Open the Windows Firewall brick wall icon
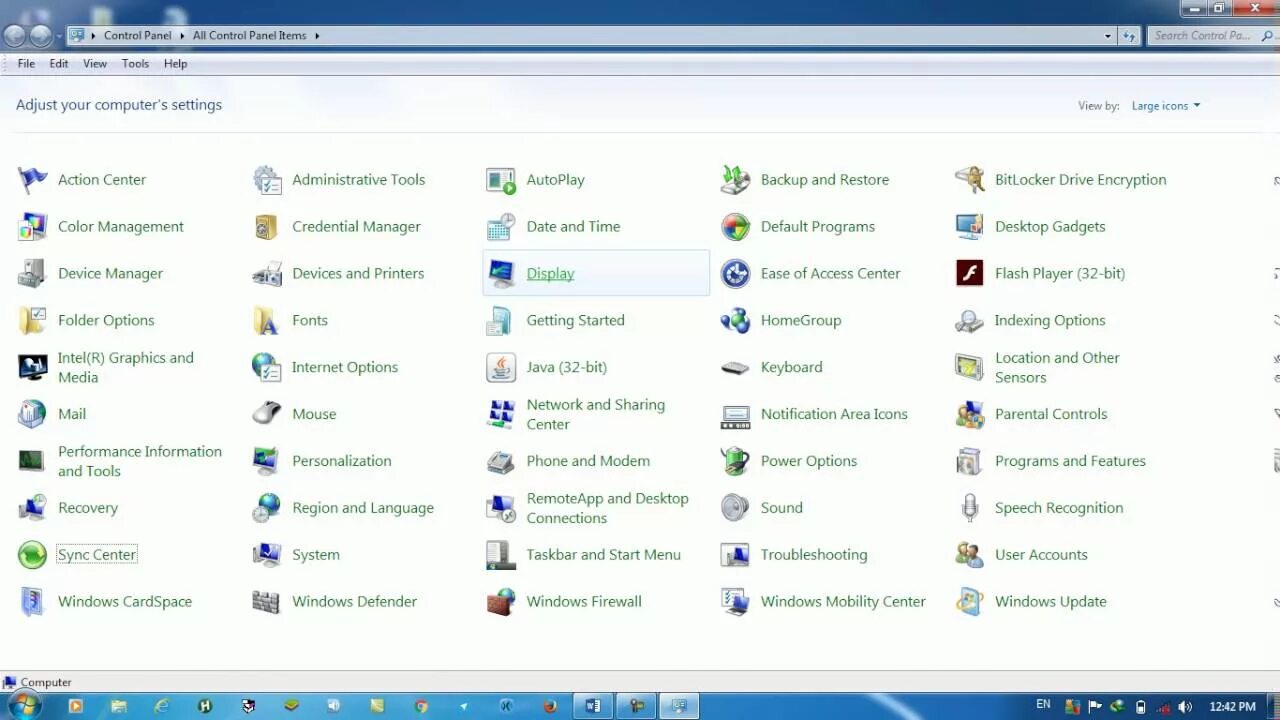This screenshot has height=720, width=1280. [x=501, y=602]
